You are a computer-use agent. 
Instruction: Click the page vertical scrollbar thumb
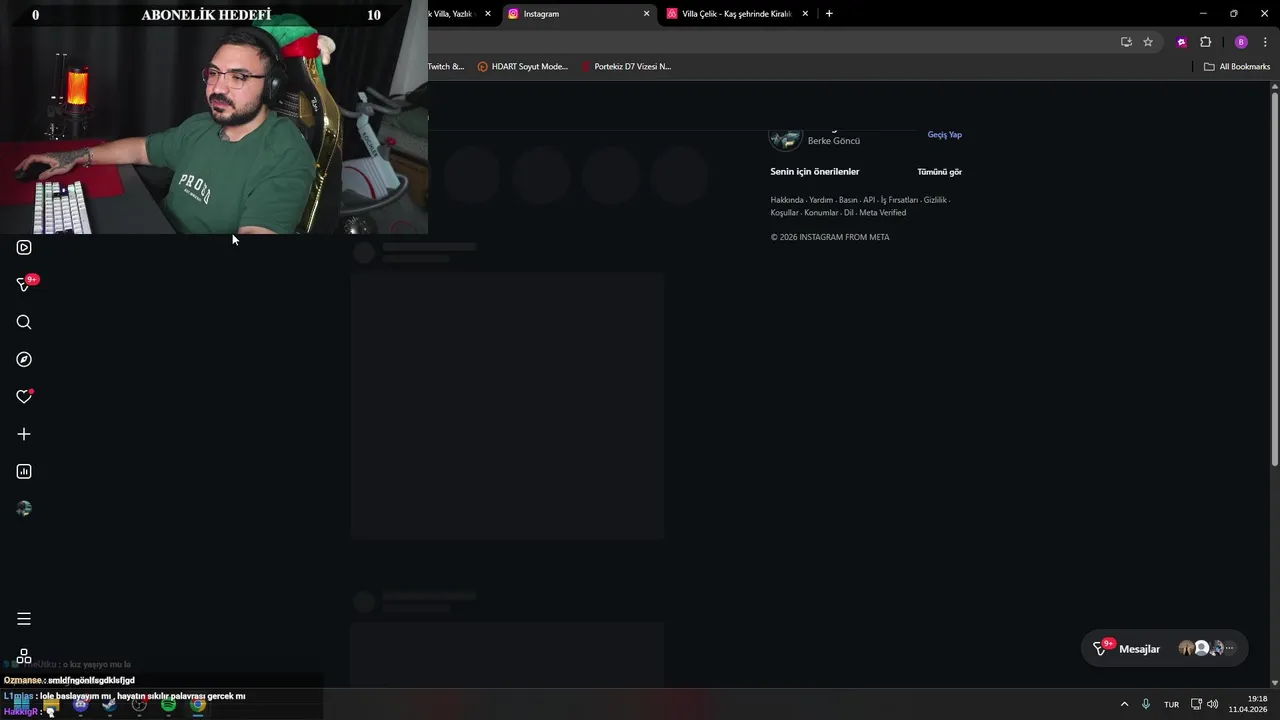point(1275,278)
